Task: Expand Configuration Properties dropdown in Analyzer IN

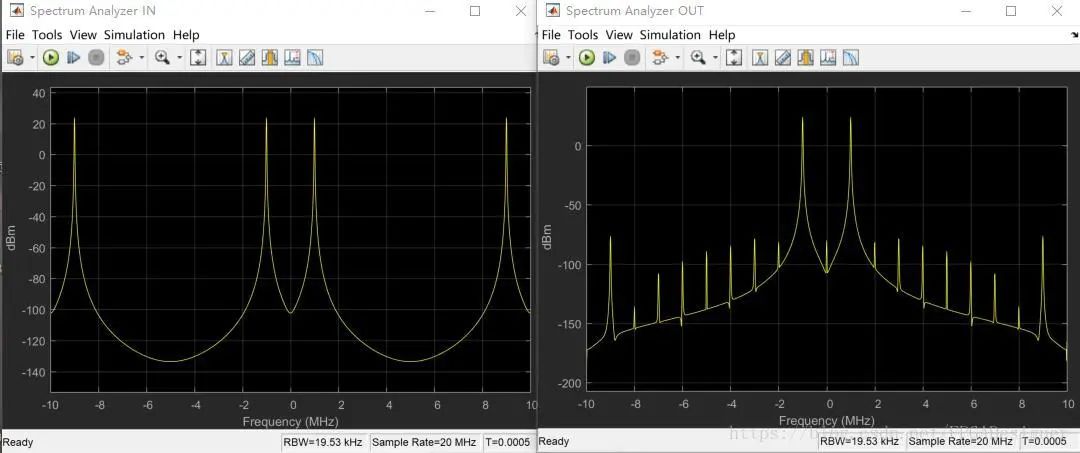Action: point(32,58)
